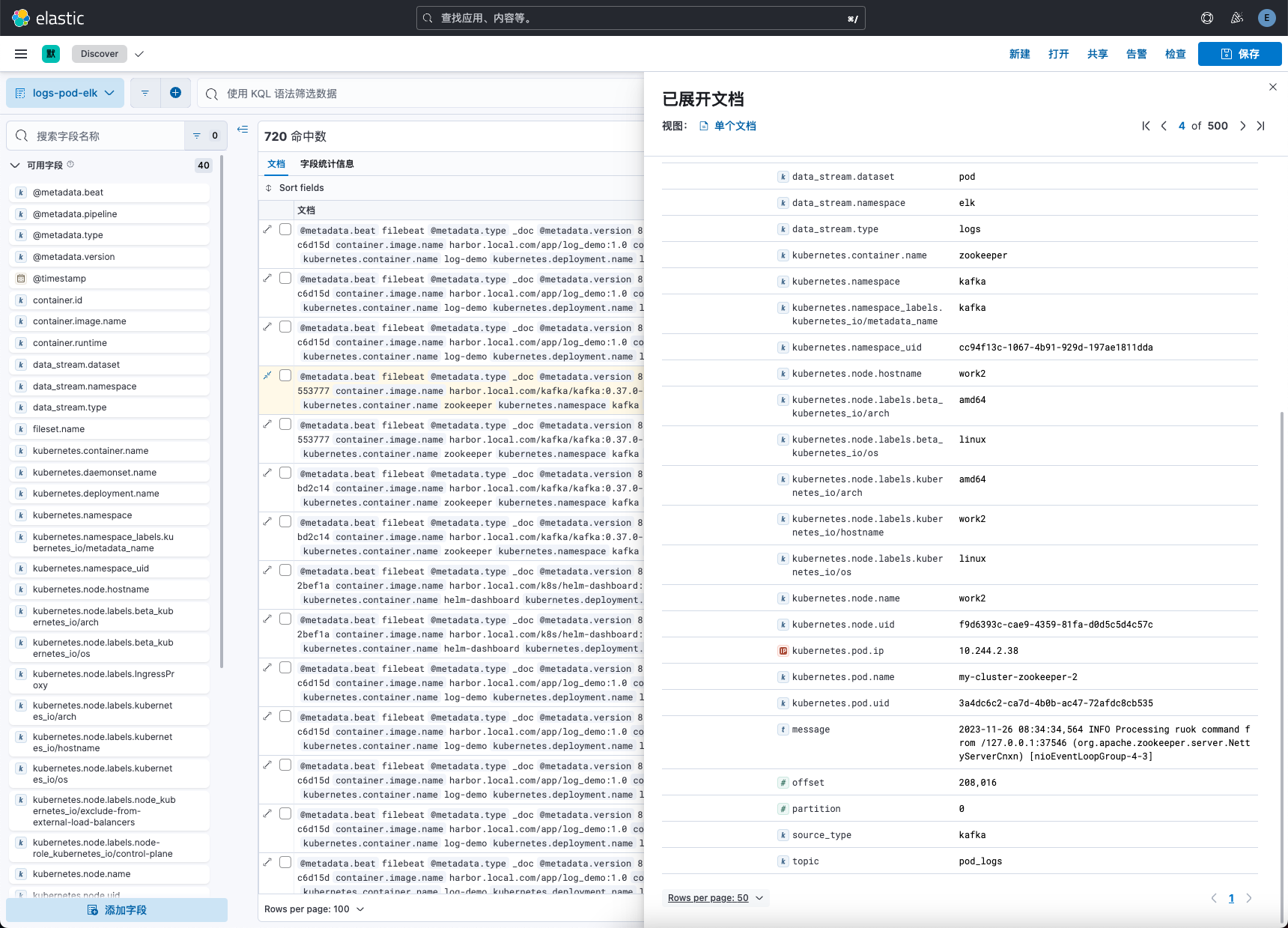
Task: Toggle field type filter in sidebar search
Action: tap(205, 136)
